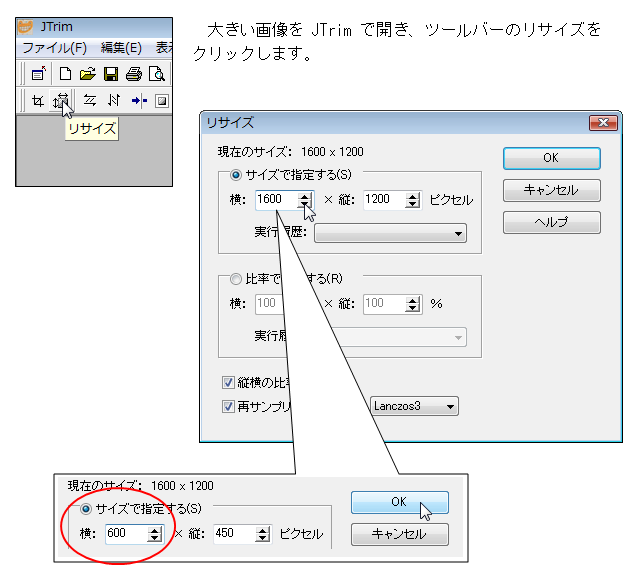Click the spinner beside ratio 縦 100

[413, 304]
